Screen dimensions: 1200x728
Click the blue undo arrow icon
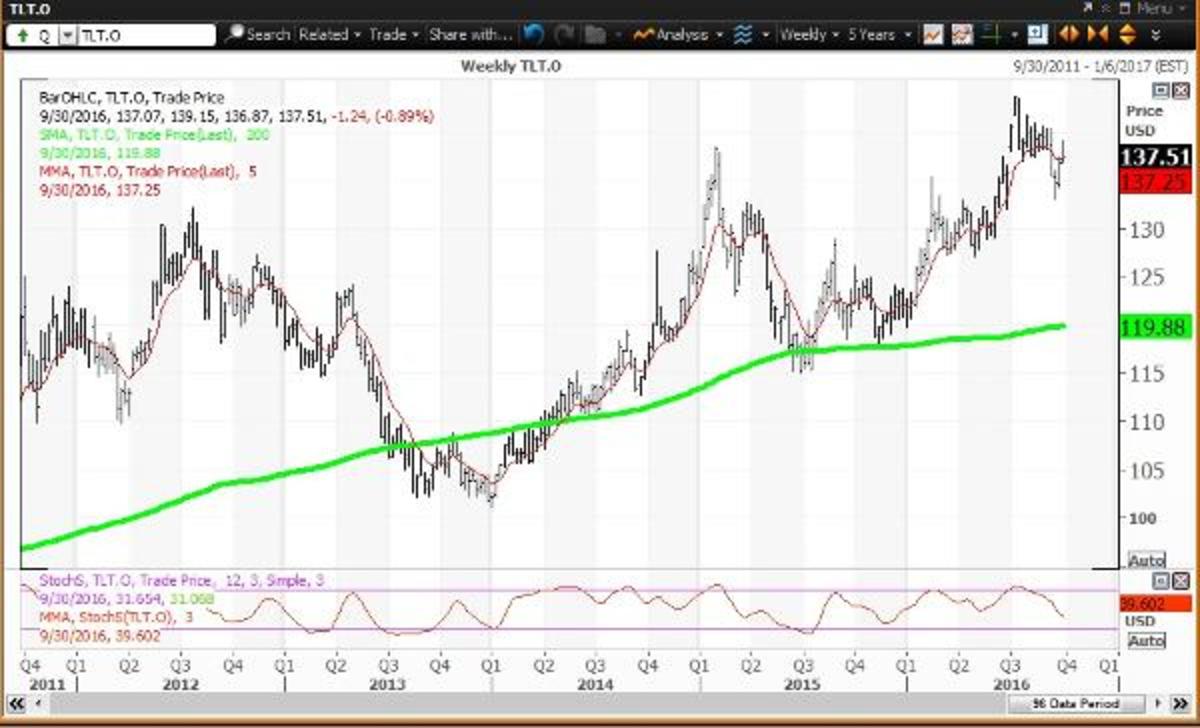point(533,34)
